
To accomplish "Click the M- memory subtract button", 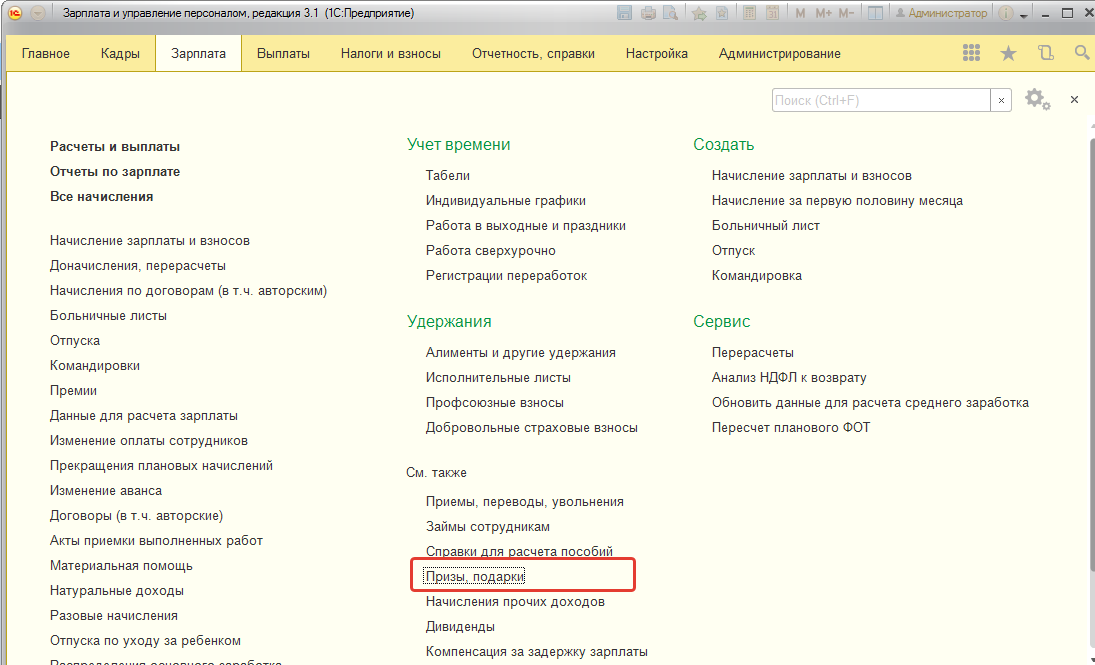I will click(846, 13).
